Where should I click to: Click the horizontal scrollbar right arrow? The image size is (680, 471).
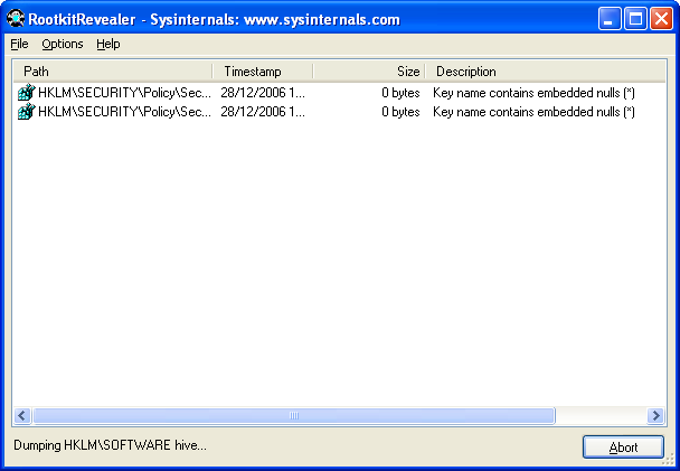[x=656, y=416]
